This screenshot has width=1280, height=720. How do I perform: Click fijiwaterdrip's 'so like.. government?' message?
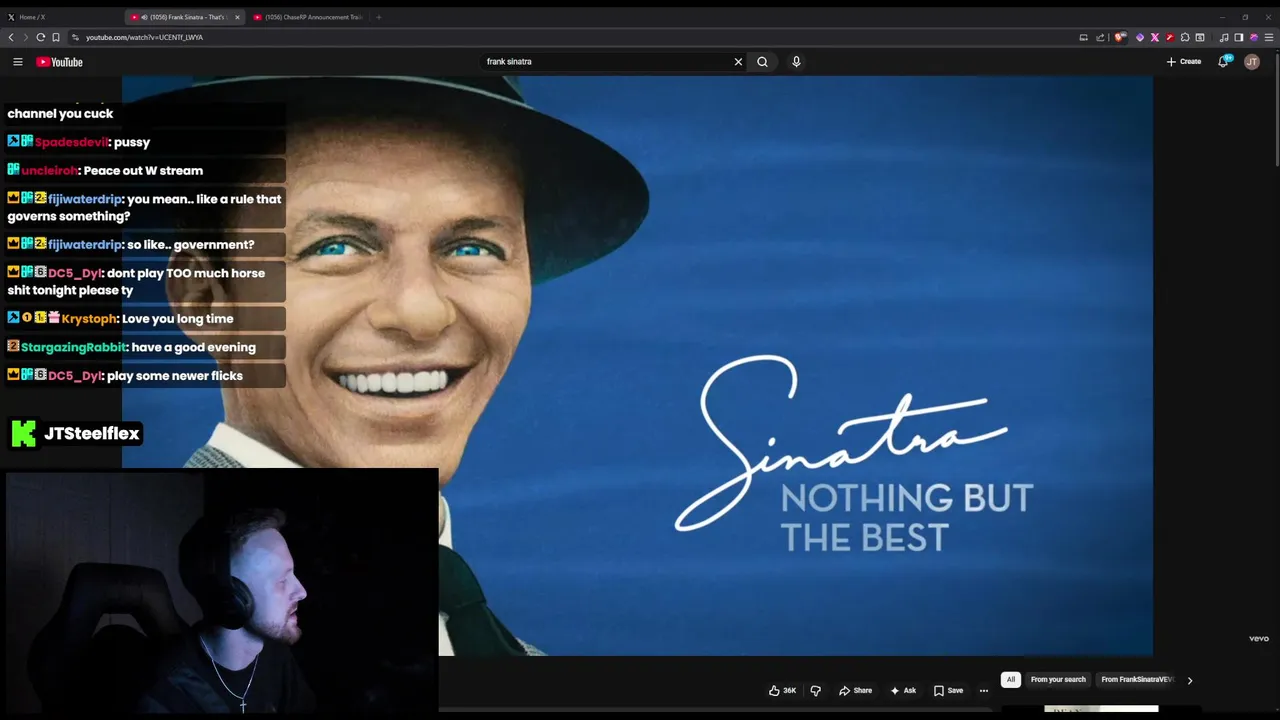tap(145, 245)
